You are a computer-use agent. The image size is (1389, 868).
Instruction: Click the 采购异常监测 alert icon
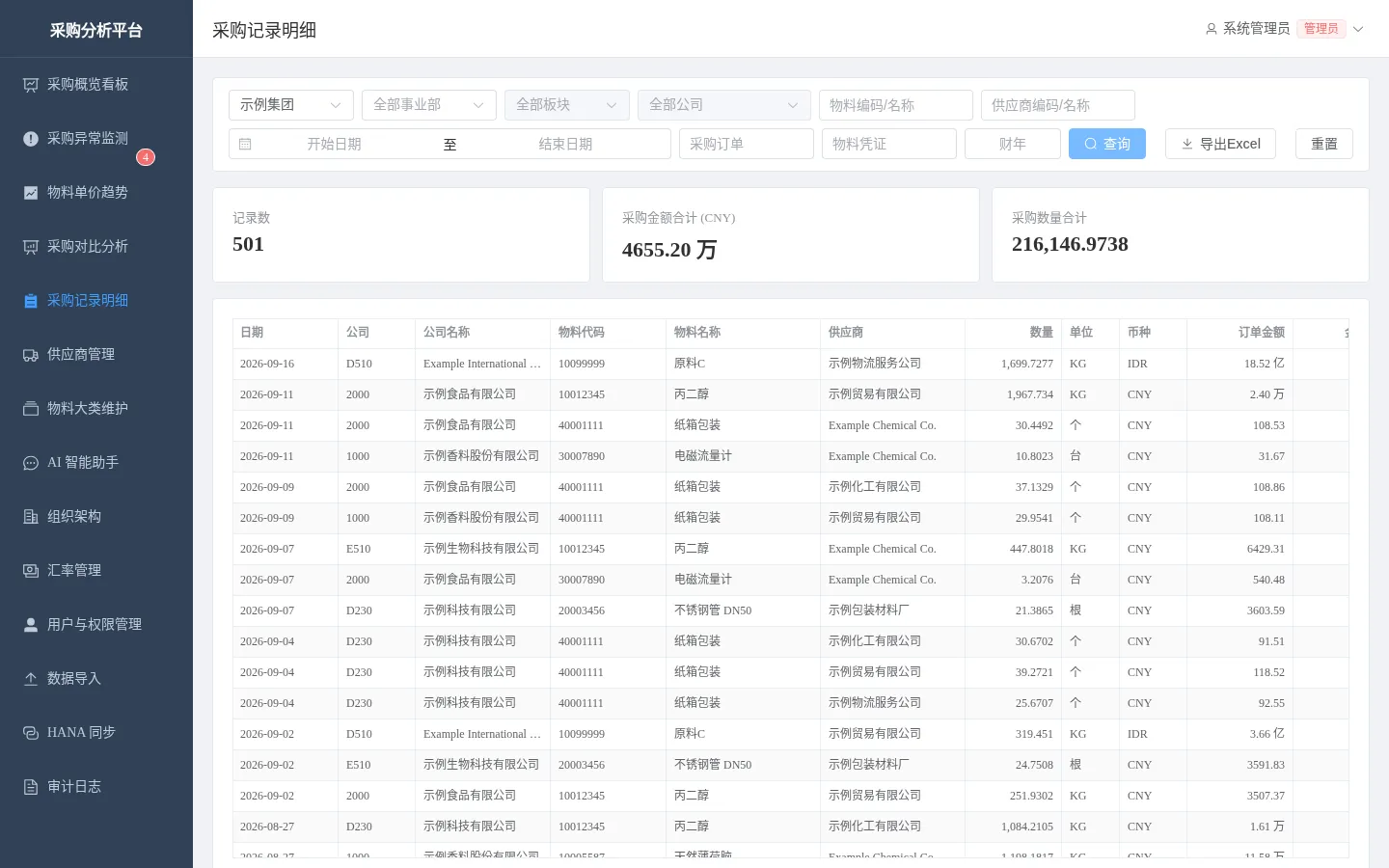coord(31,139)
